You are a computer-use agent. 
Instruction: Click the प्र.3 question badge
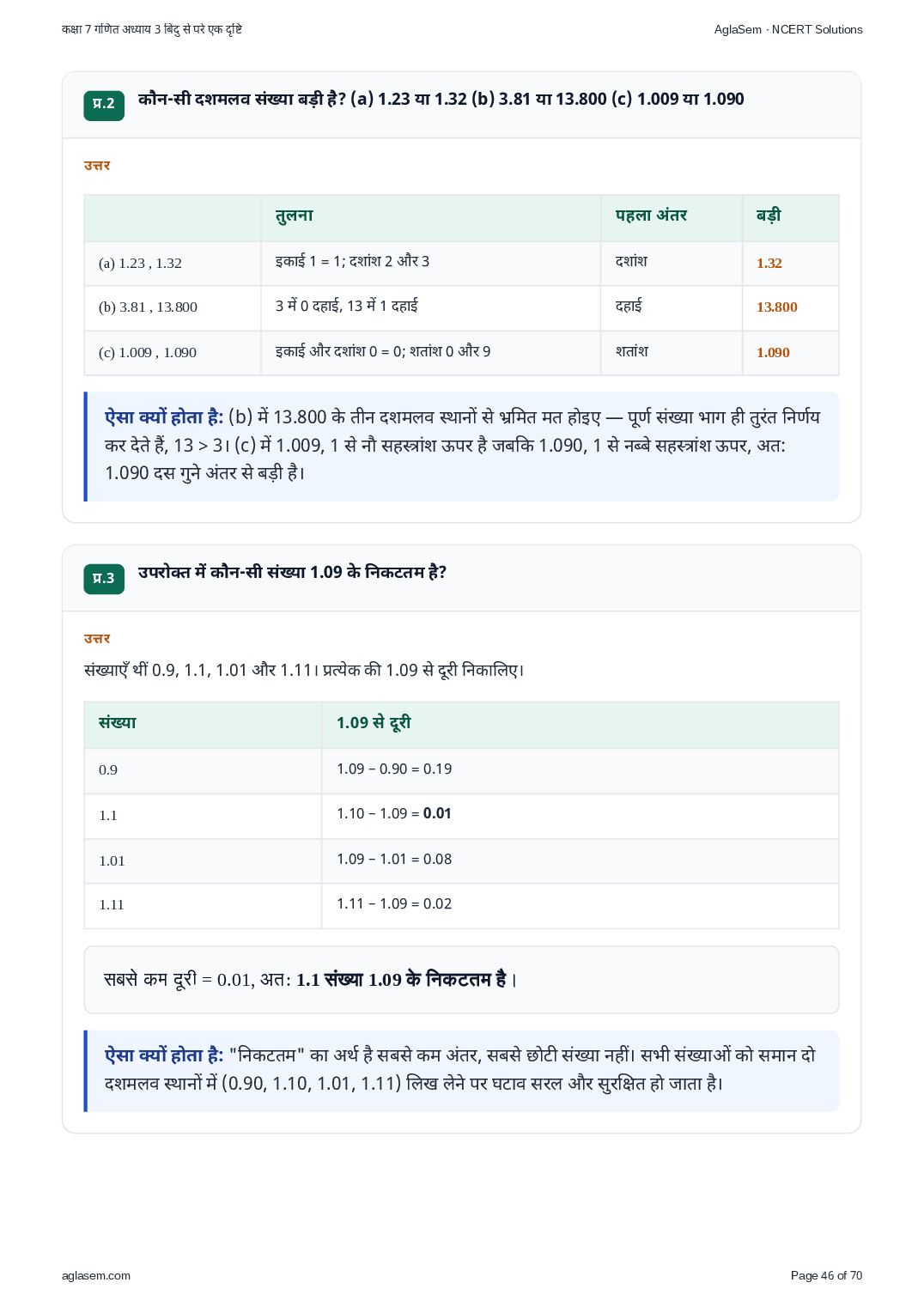[104, 579]
